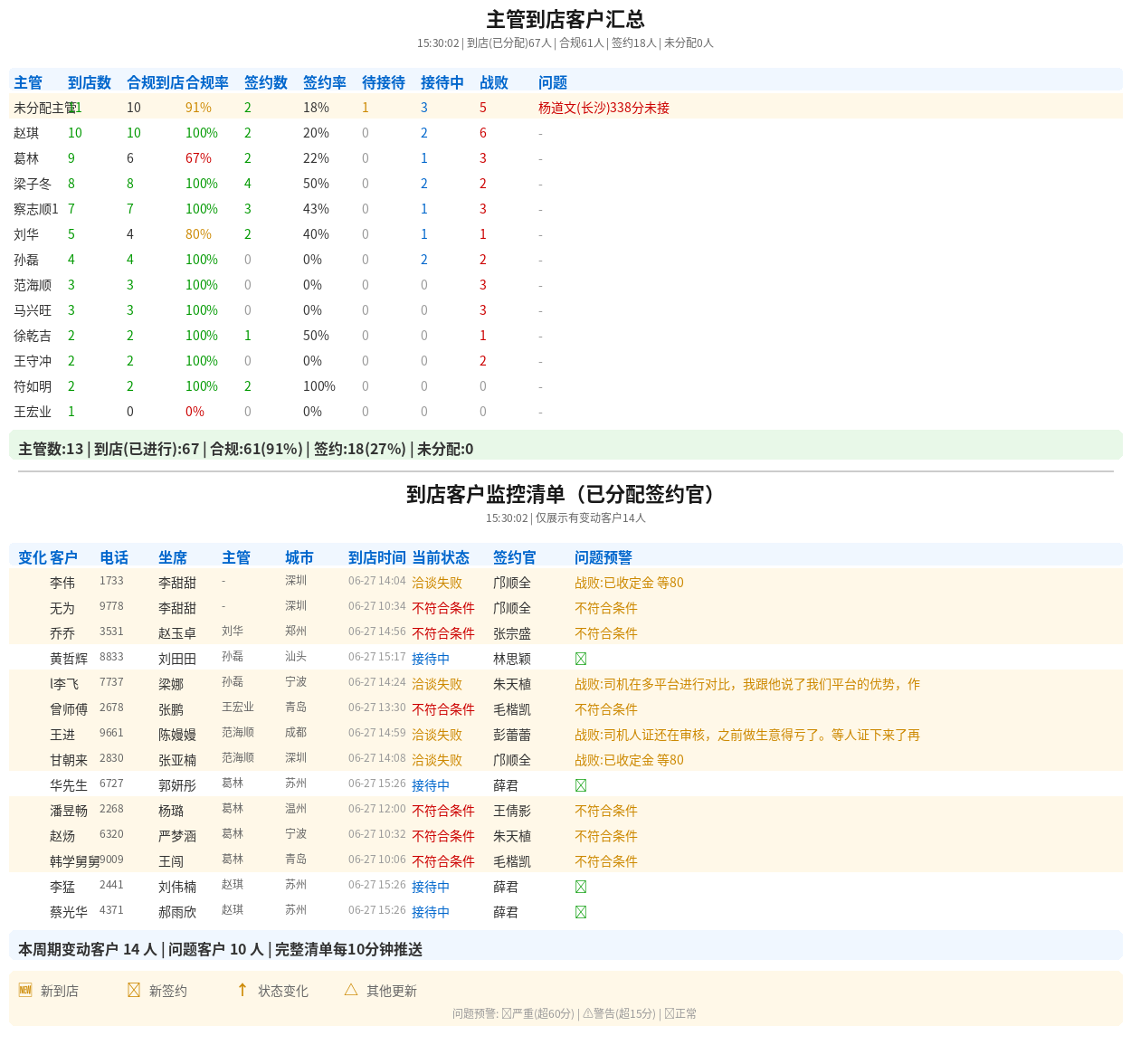Click the 问题预警 severity legend line

(575, 1013)
